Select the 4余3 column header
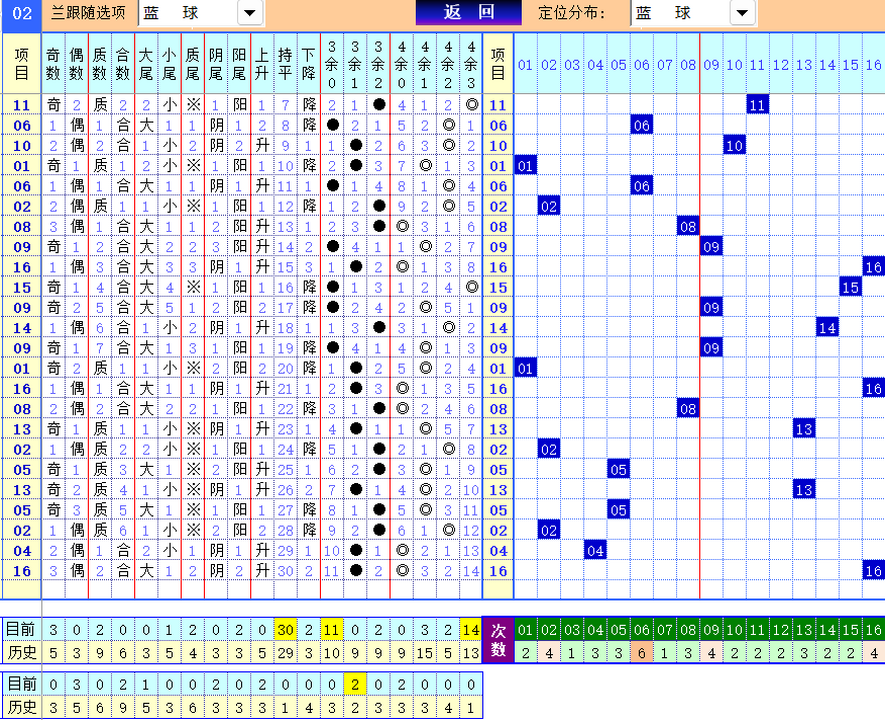Image resolution: width=885 pixels, height=720 pixels. (471, 63)
